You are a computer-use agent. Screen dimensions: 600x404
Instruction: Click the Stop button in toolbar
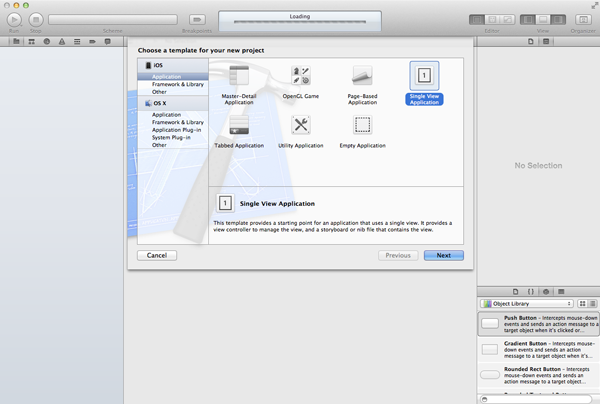[36, 20]
